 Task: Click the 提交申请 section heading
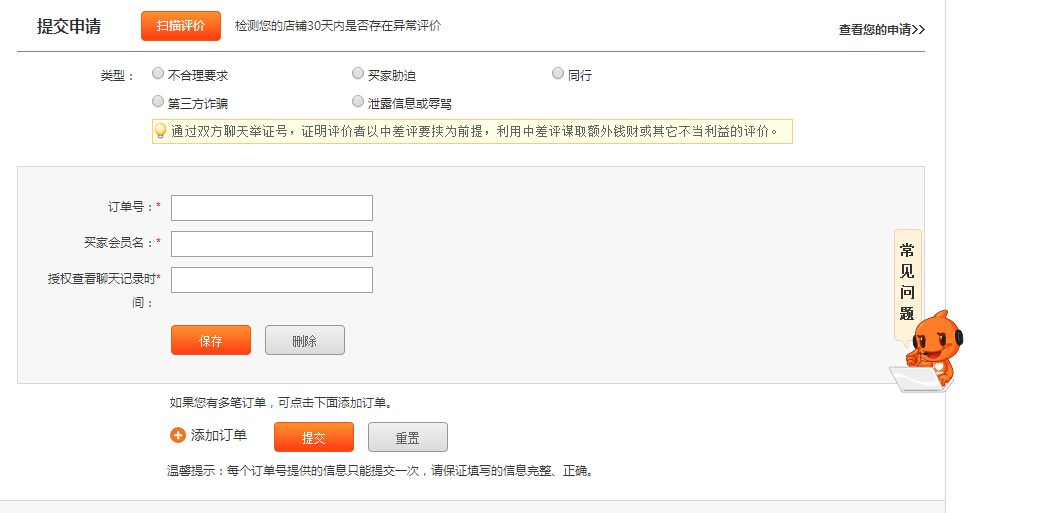(69, 26)
